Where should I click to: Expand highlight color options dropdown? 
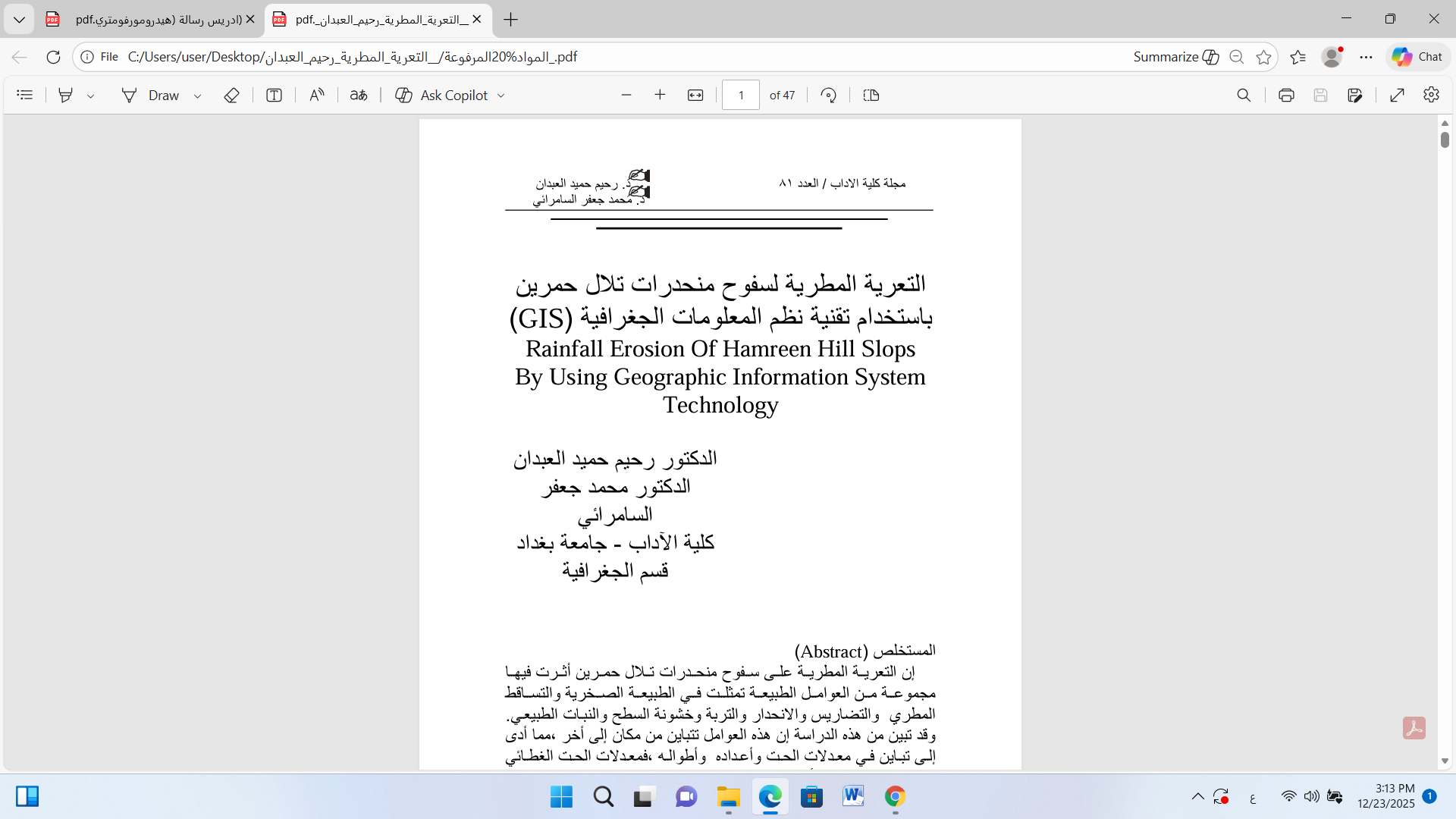pos(90,96)
